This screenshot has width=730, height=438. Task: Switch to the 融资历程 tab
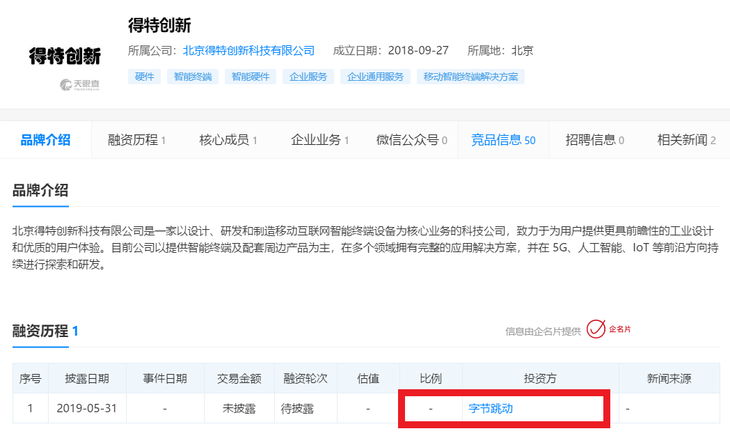tap(137, 140)
